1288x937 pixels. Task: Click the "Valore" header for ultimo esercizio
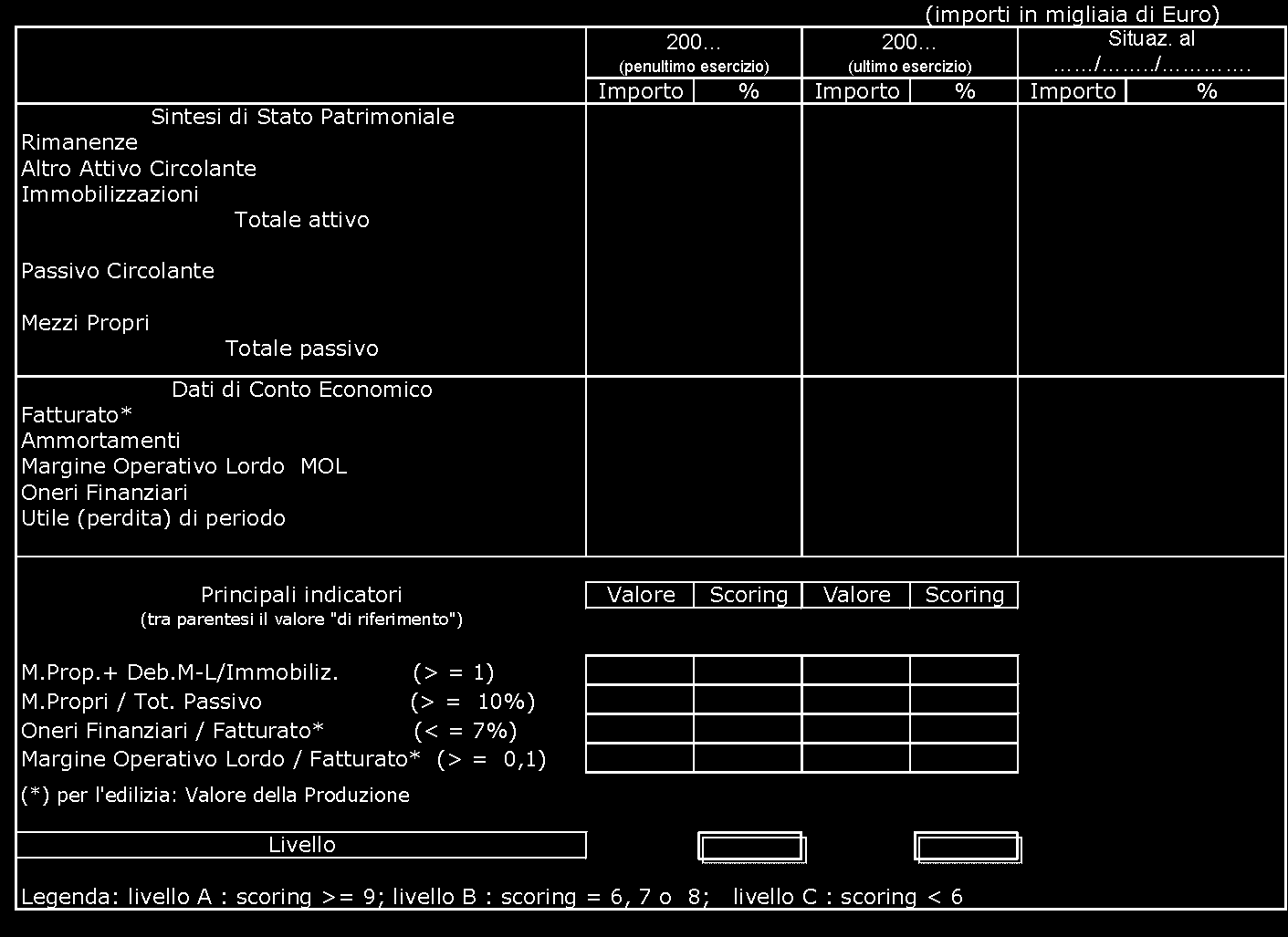click(x=856, y=595)
